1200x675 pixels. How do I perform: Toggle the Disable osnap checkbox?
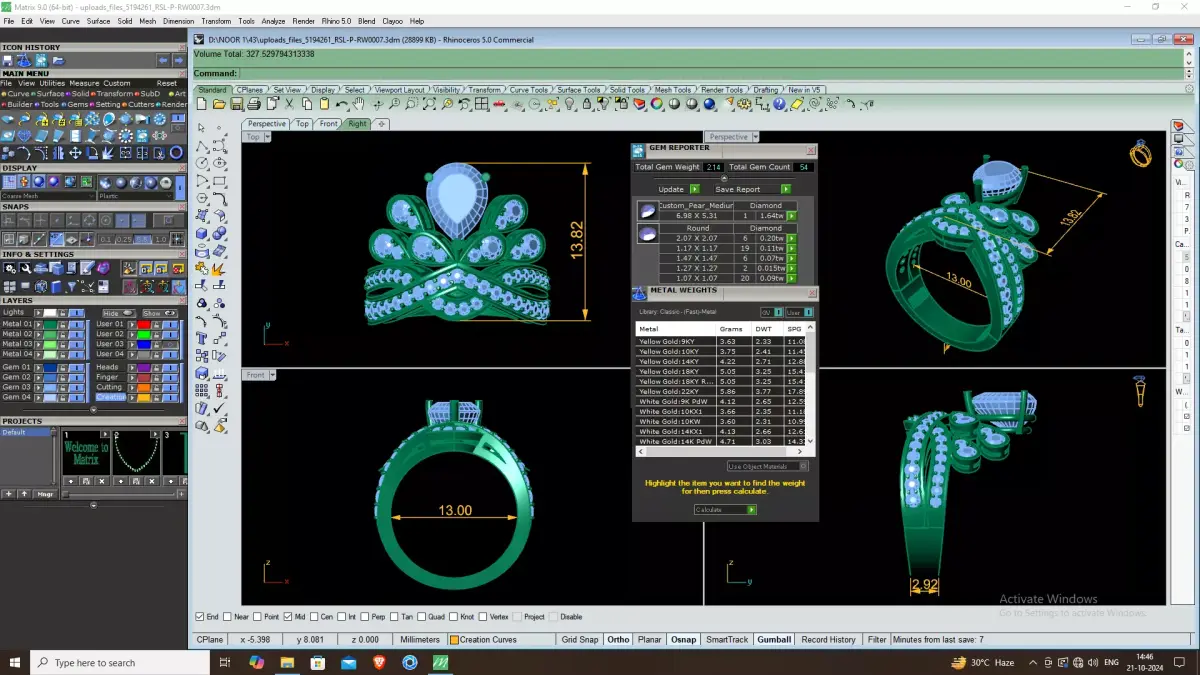point(553,617)
